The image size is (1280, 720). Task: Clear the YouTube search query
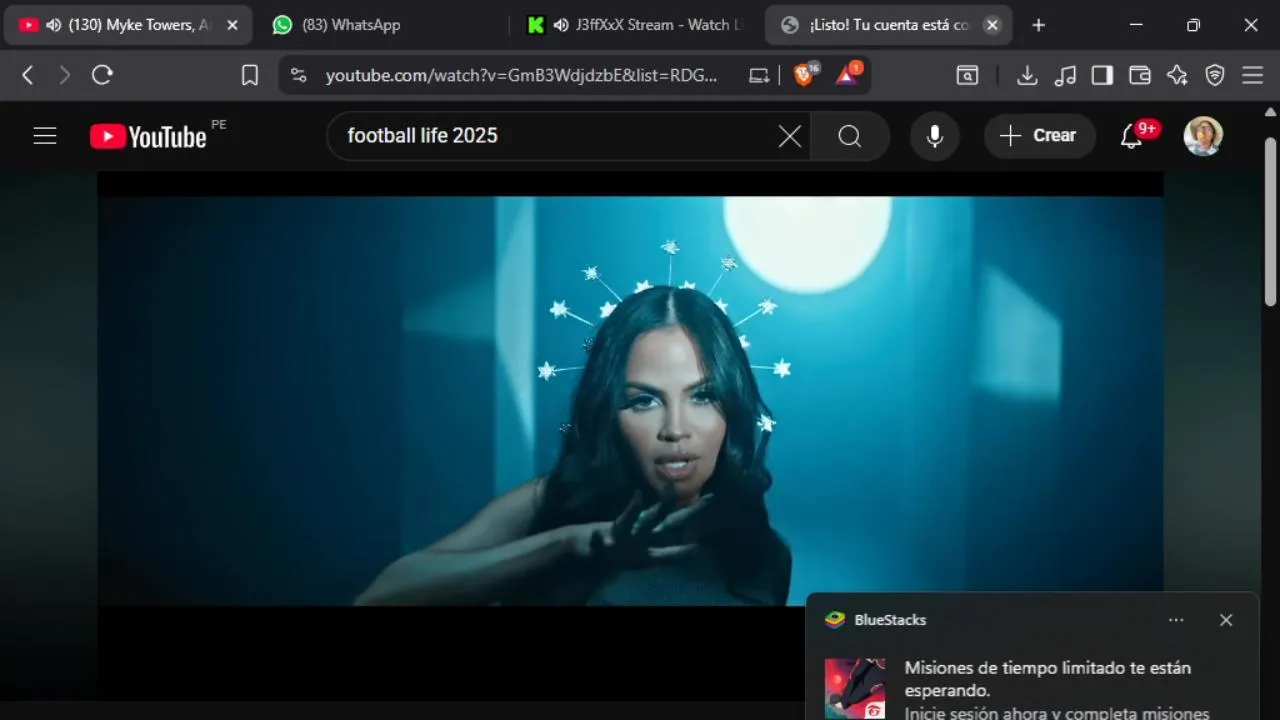[790, 136]
